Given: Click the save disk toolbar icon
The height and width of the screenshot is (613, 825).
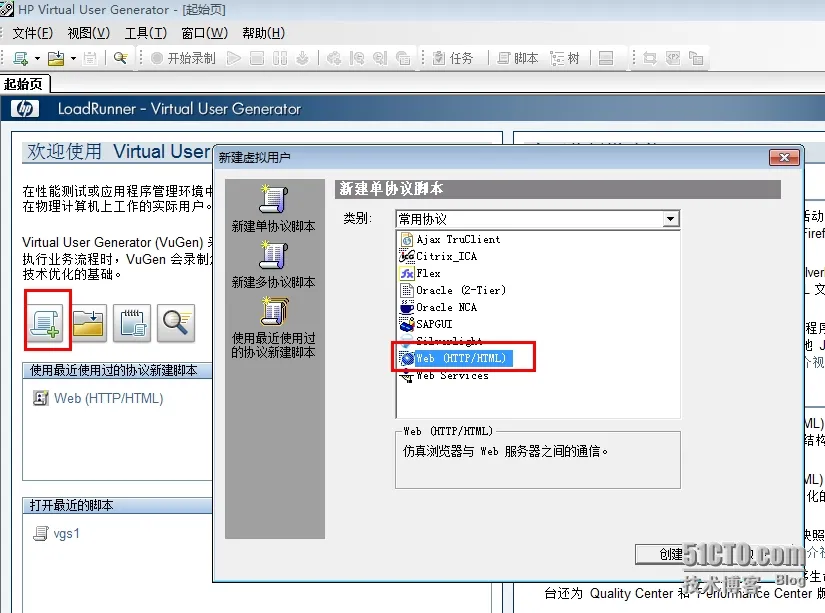Looking at the screenshot, I should (x=90, y=58).
